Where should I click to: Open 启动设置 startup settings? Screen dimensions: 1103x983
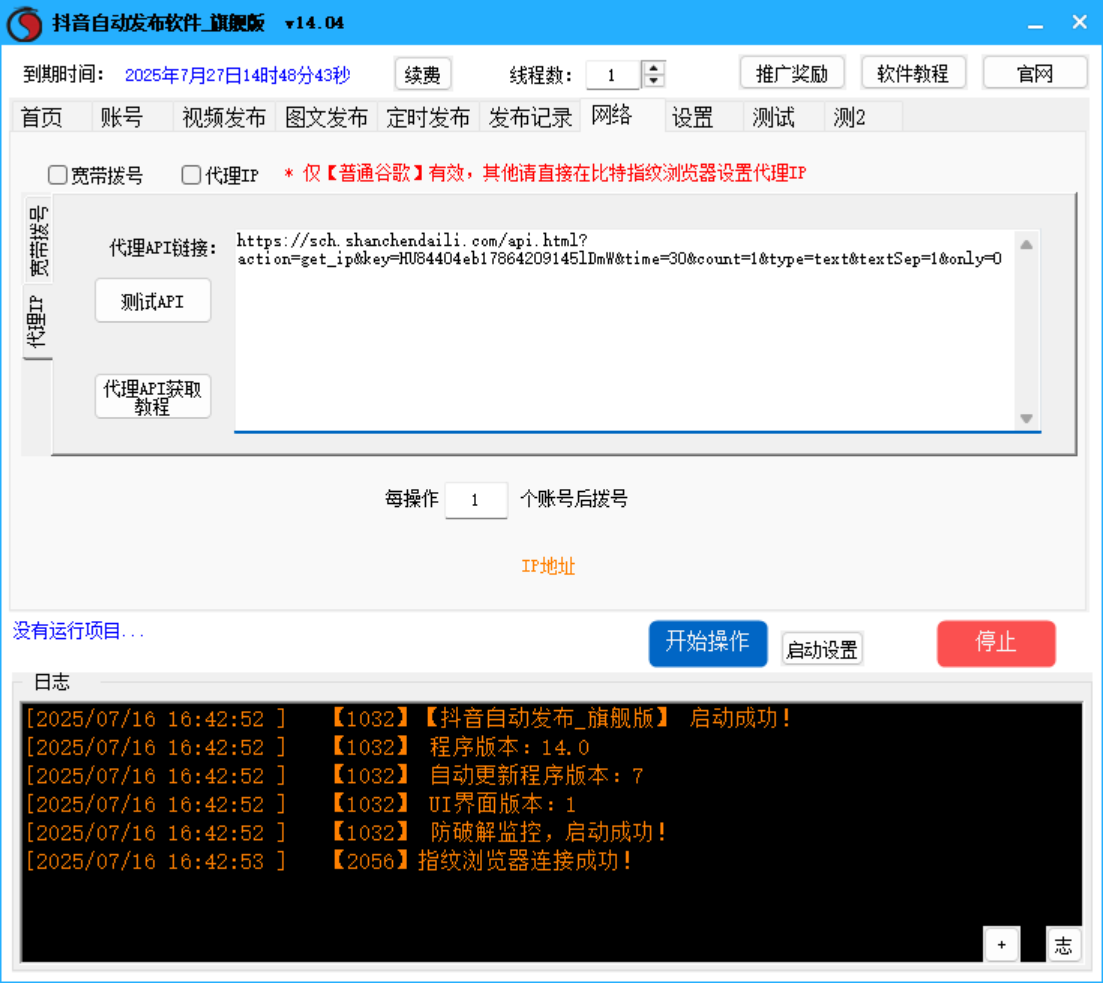822,649
